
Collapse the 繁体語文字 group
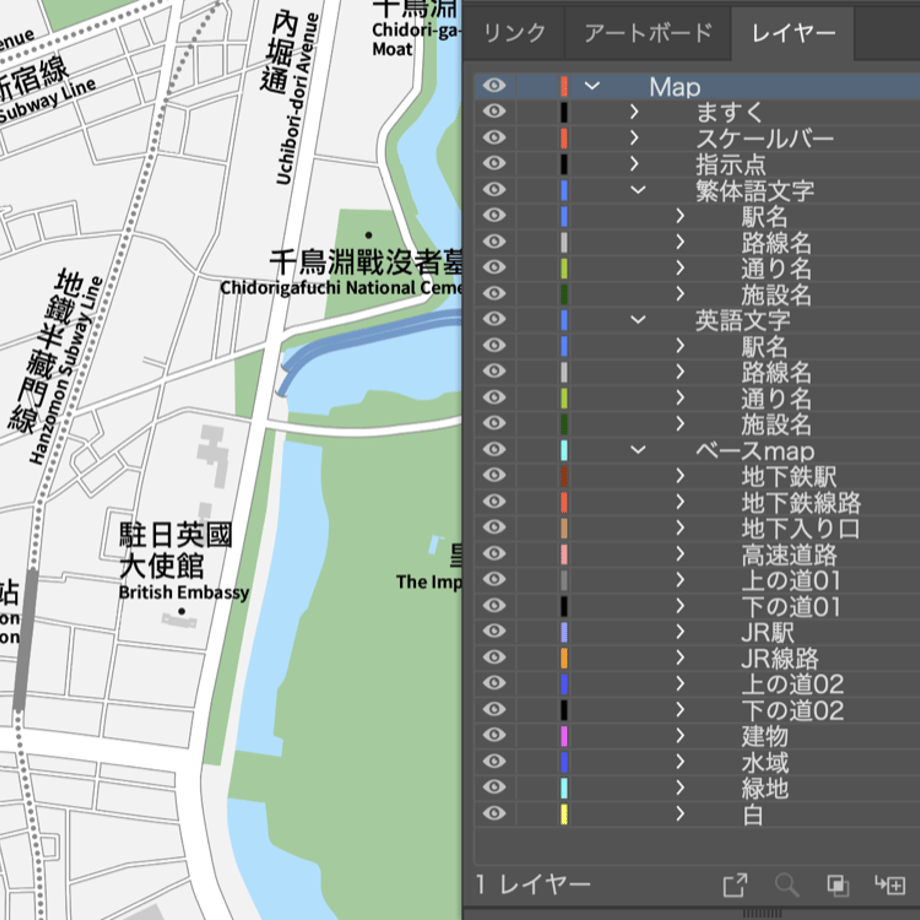pyautogui.click(x=638, y=190)
